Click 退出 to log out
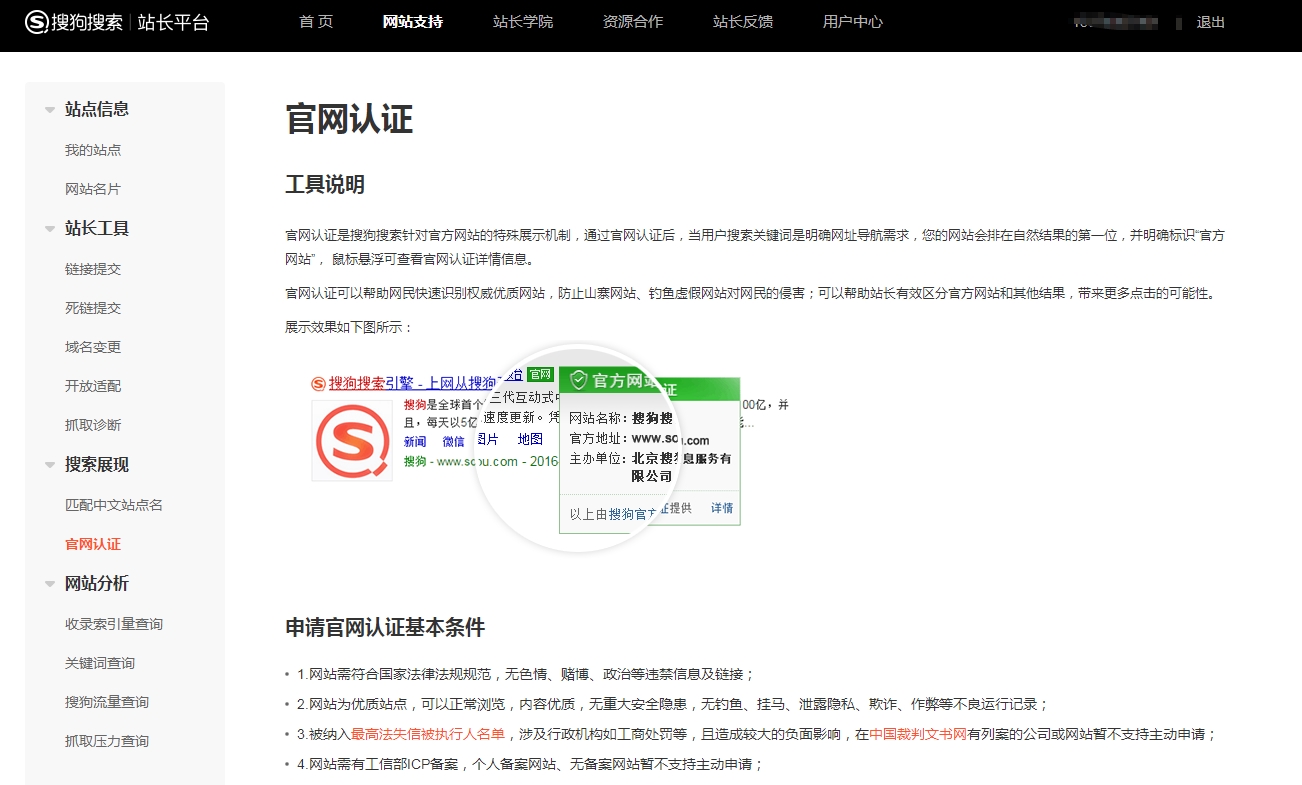1302x785 pixels. 1211,22
